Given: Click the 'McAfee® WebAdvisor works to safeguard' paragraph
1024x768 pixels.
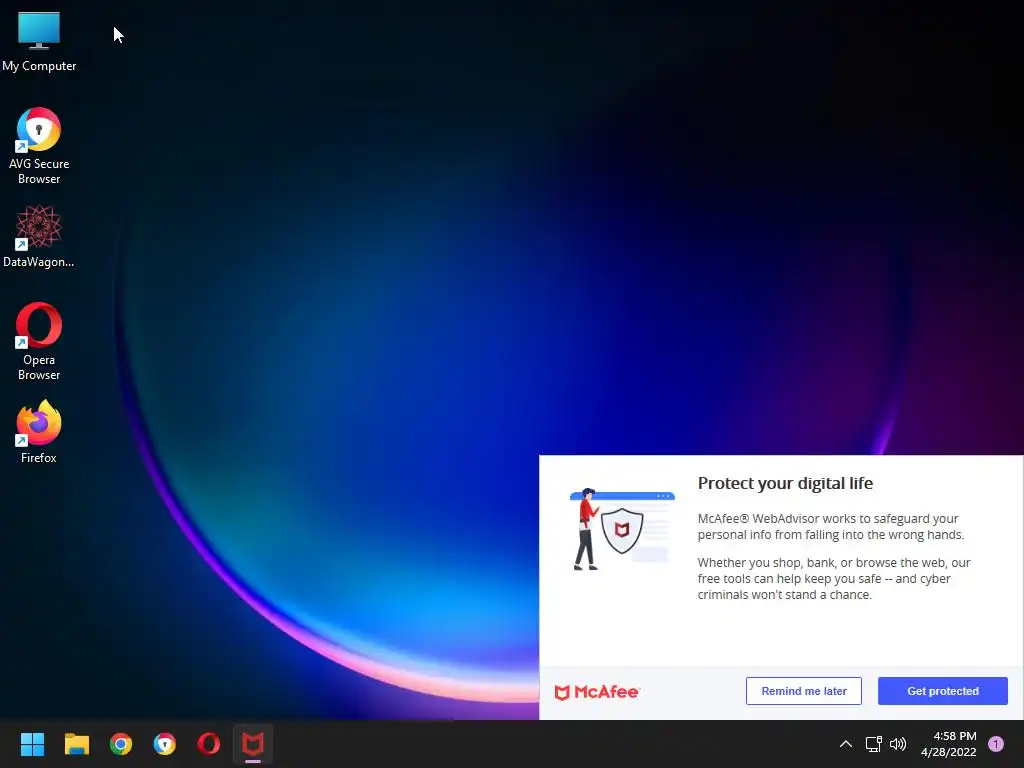Looking at the screenshot, I should [831, 526].
